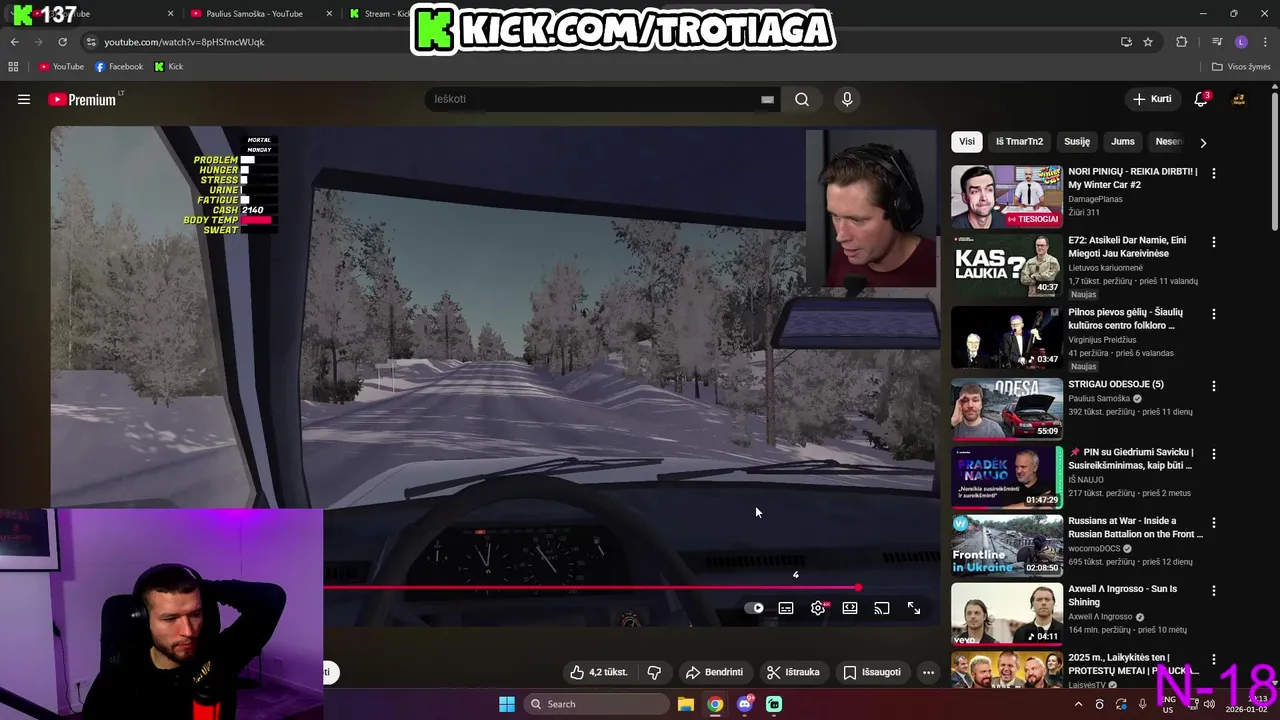Show hidden system tray icons
The width and height of the screenshot is (1280, 720).
pyautogui.click(x=1078, y=704)
